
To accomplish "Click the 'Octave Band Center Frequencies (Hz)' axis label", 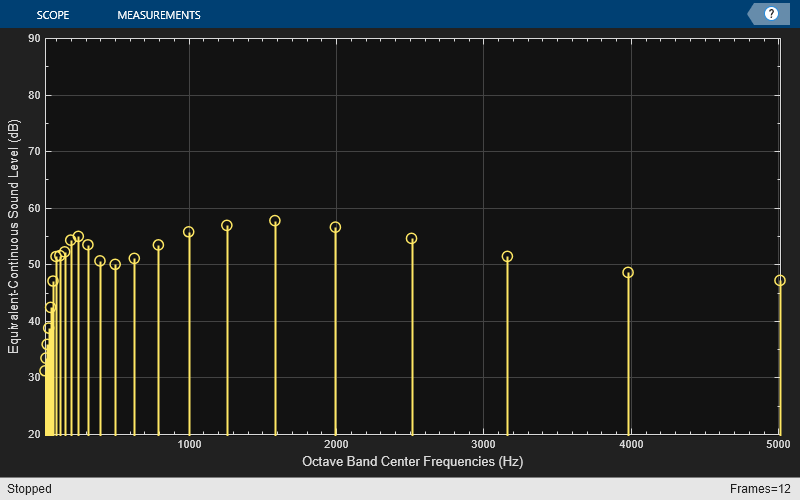I will click(x=412, y=462).
